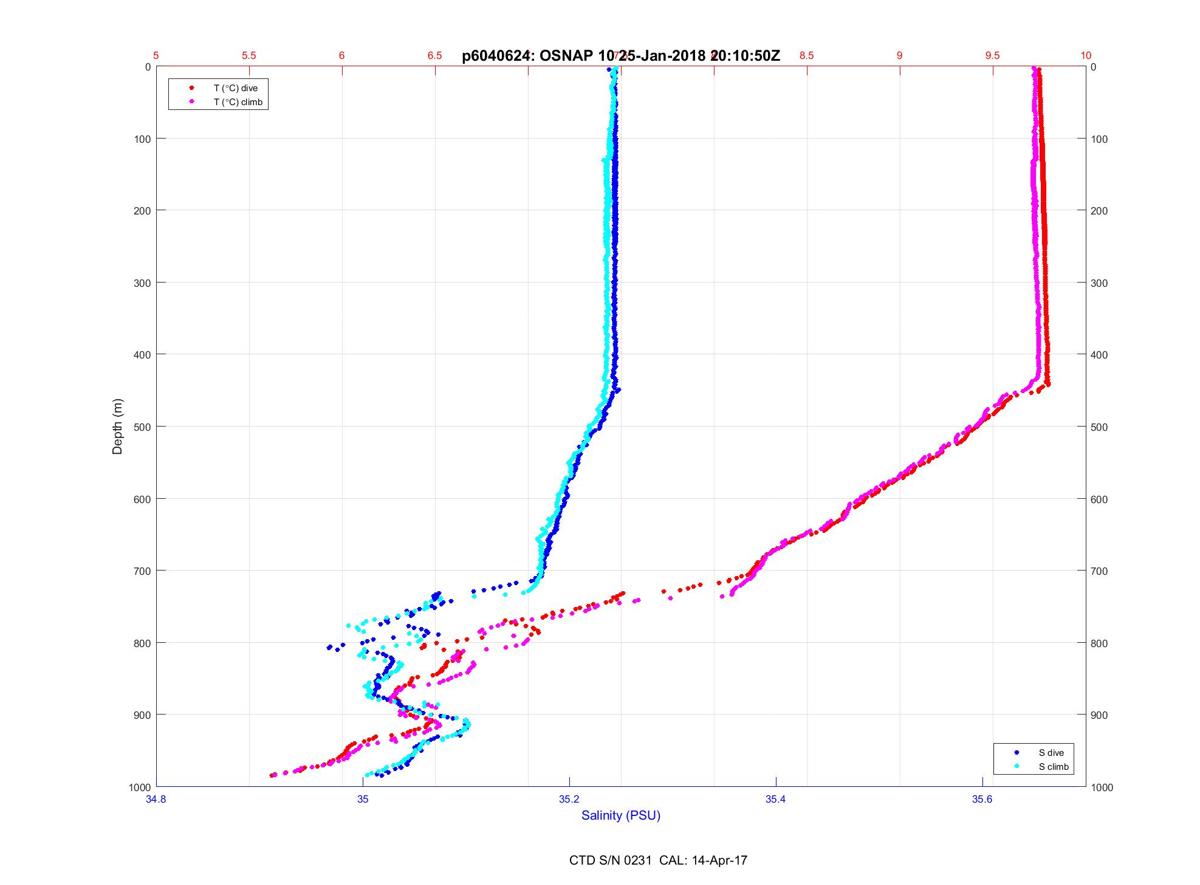Click the cyan marker in the salinity legend
Image resolution: width=1200 pixels, height=885 pixels.
[1016, 767]
